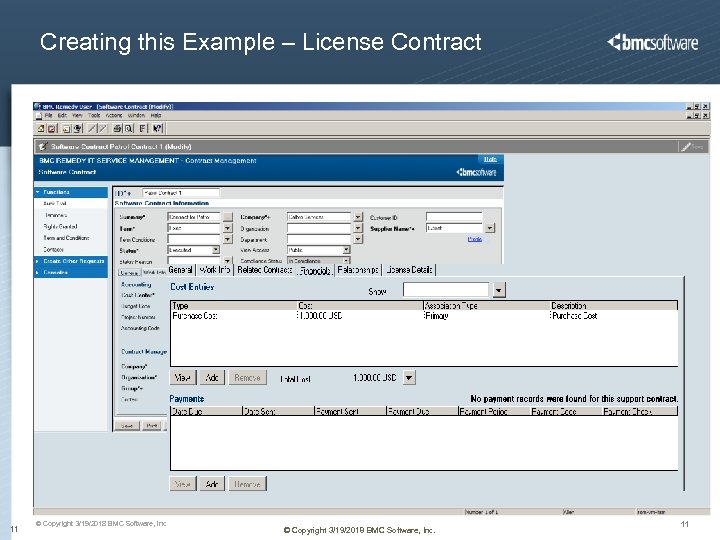The image size is (720, 540).
Task: Open the View menu
Action: click(77, 115)
